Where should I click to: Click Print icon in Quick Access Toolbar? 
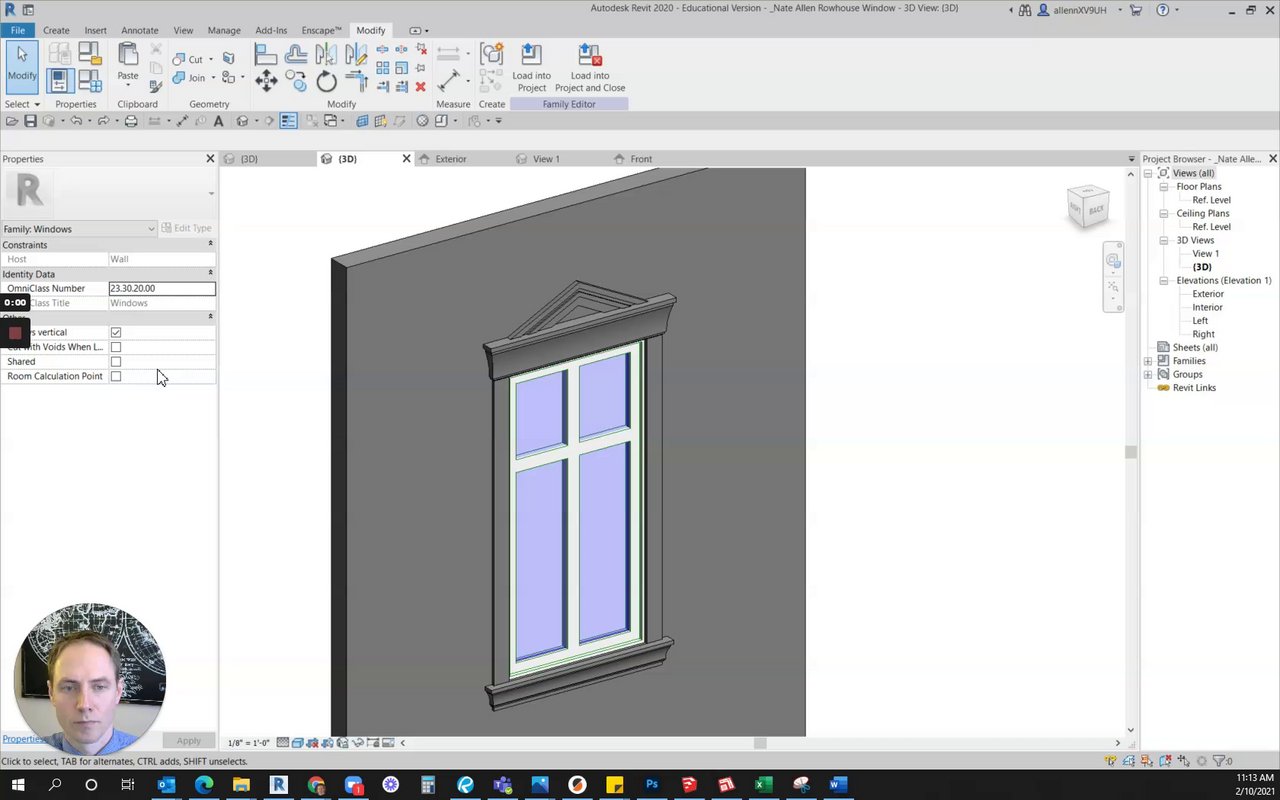(x=131, y=121)
